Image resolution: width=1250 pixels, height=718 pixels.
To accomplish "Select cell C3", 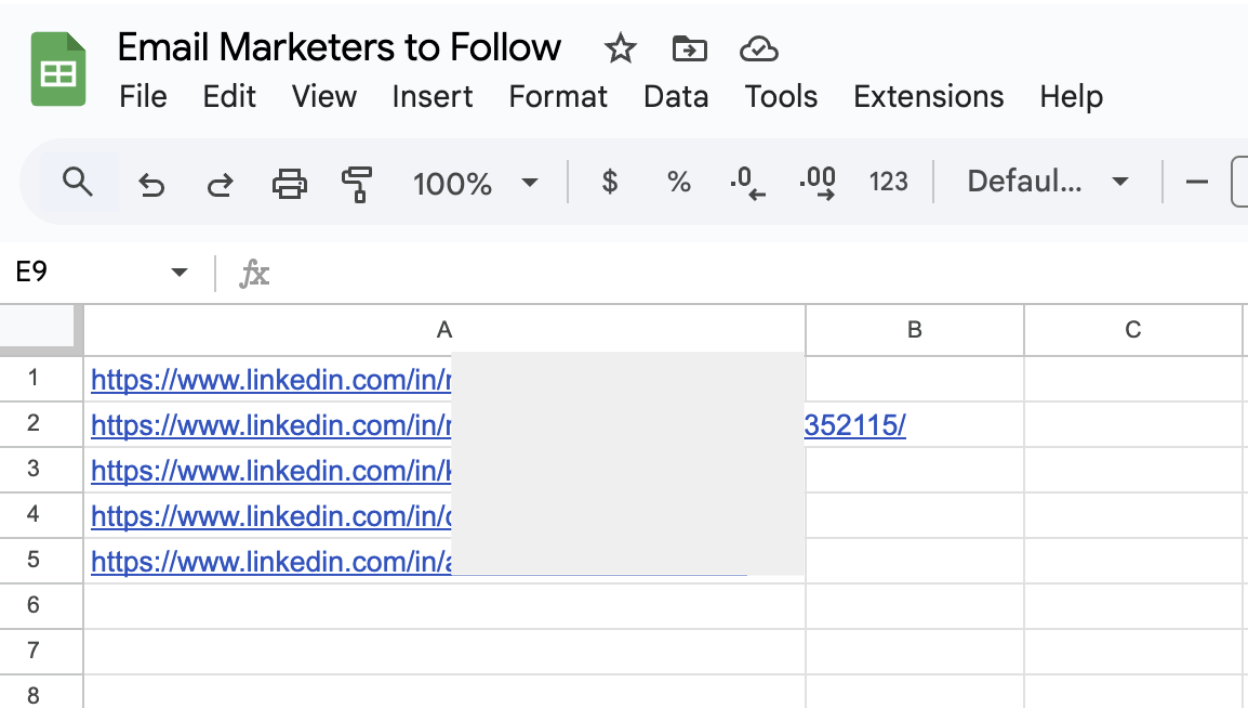I will (1133, 470).
